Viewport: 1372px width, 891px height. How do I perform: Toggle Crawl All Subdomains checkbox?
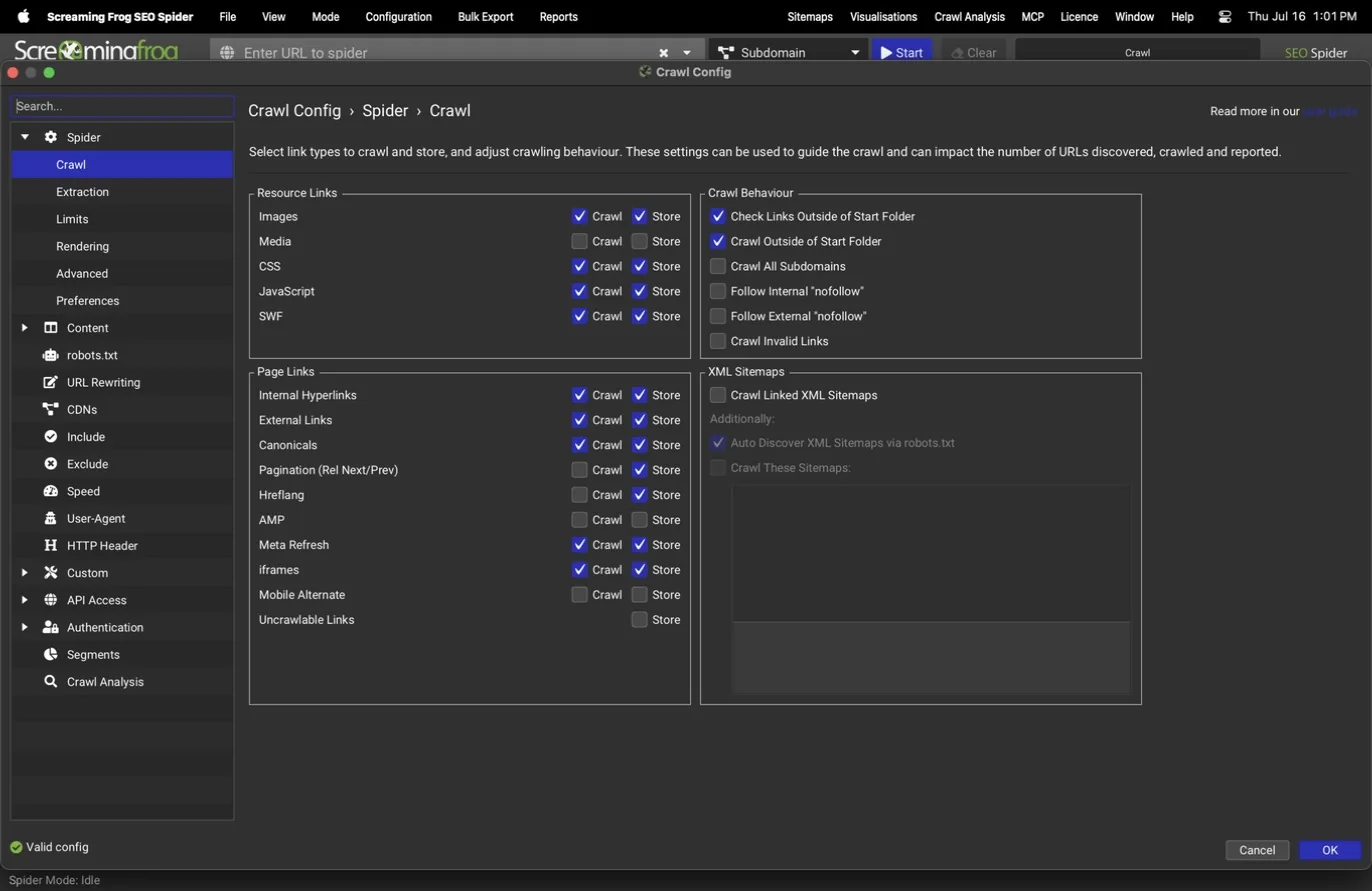click(x=718, y=266)
